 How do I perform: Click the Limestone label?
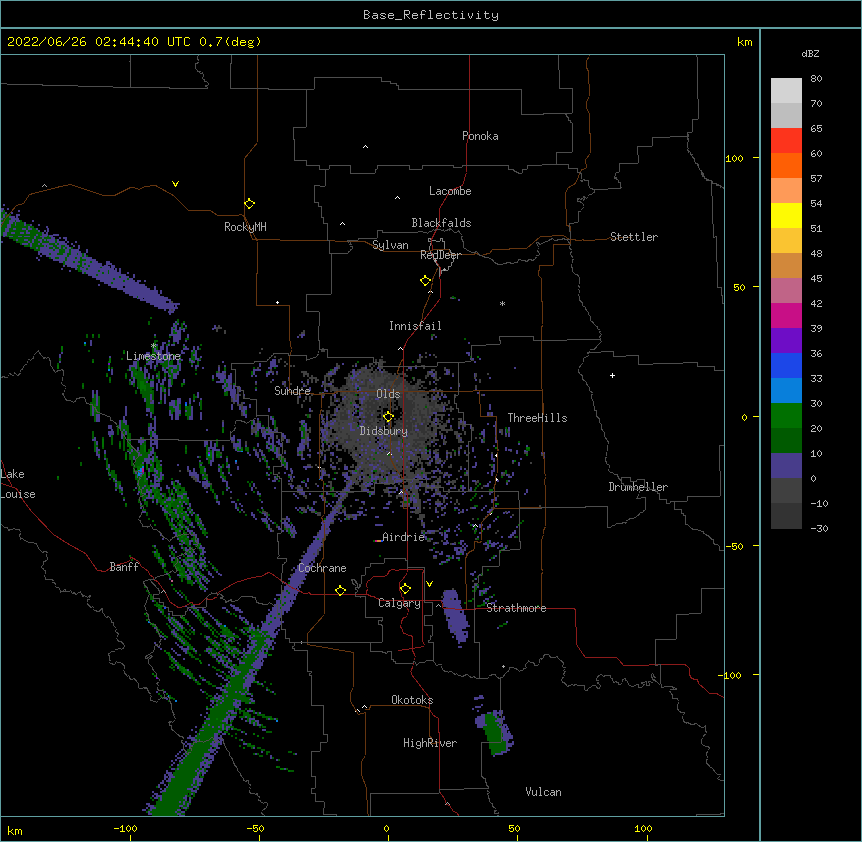click(x=153, y=356)
